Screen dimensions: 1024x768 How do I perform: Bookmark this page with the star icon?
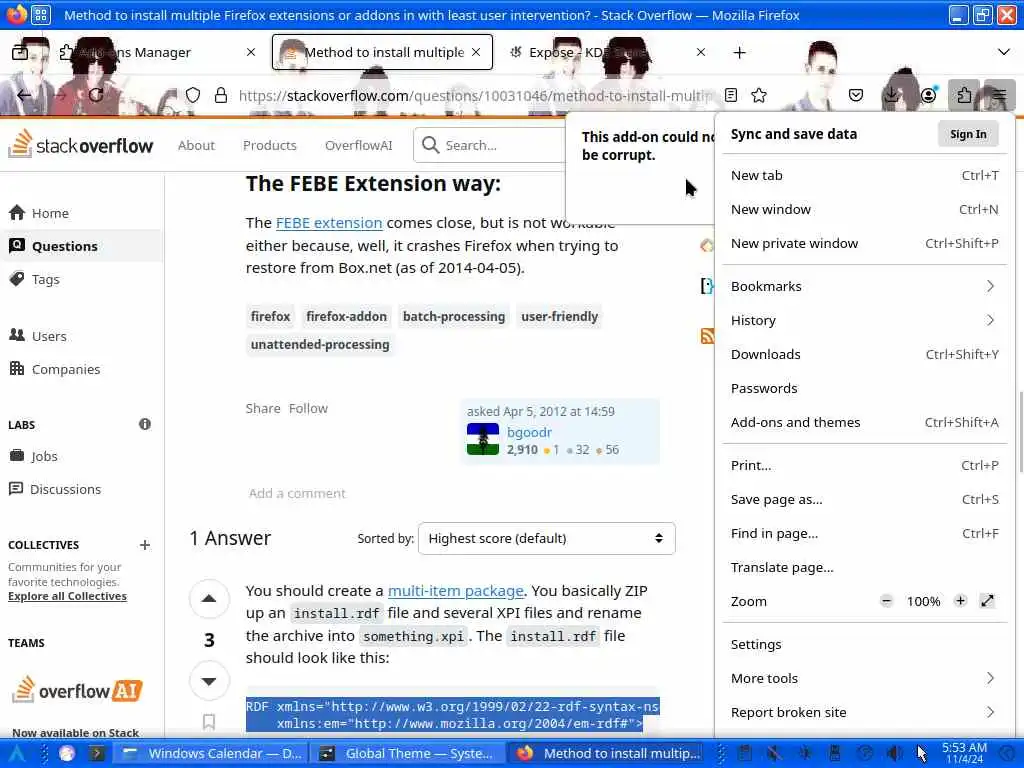click(759, 95)
